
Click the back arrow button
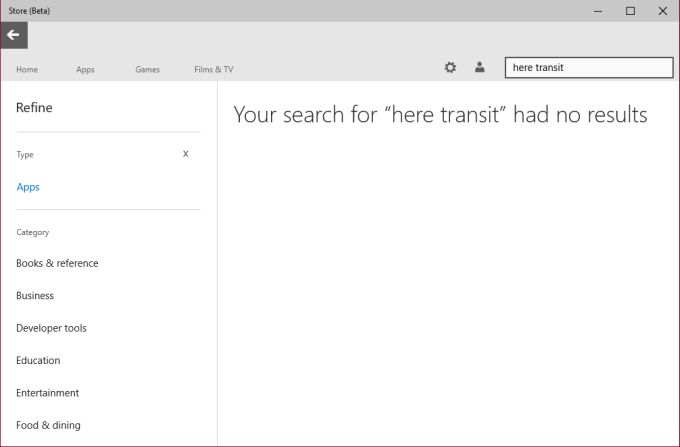[x=13, y=35]
